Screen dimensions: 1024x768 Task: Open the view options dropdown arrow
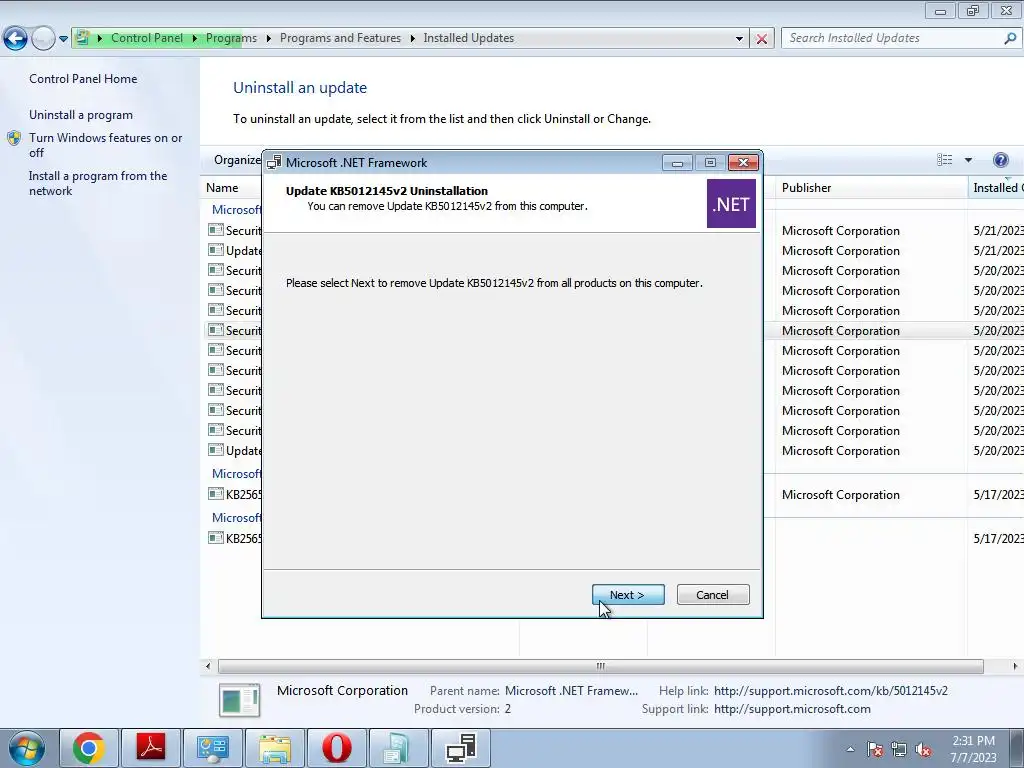(968, 160)
